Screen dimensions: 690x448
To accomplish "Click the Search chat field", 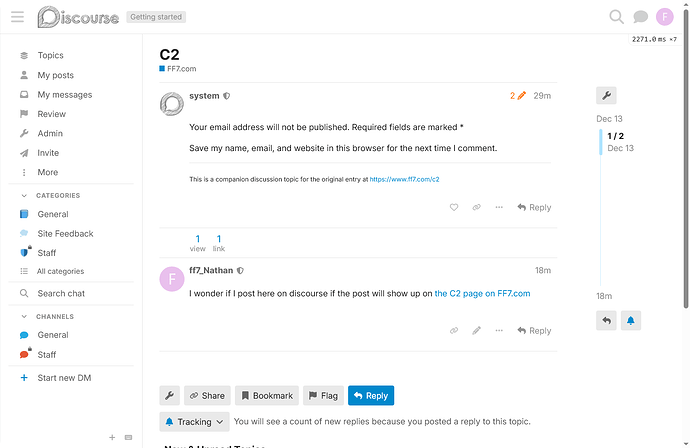I will [71, 294].
